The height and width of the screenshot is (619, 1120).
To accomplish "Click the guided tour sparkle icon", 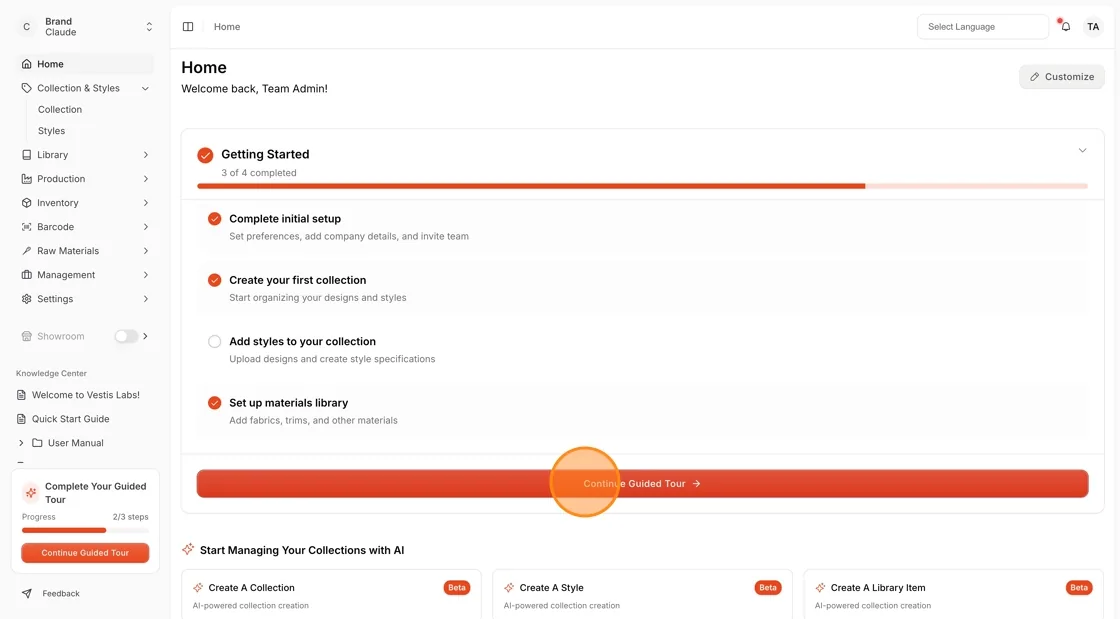I will [x=31, y=493].
